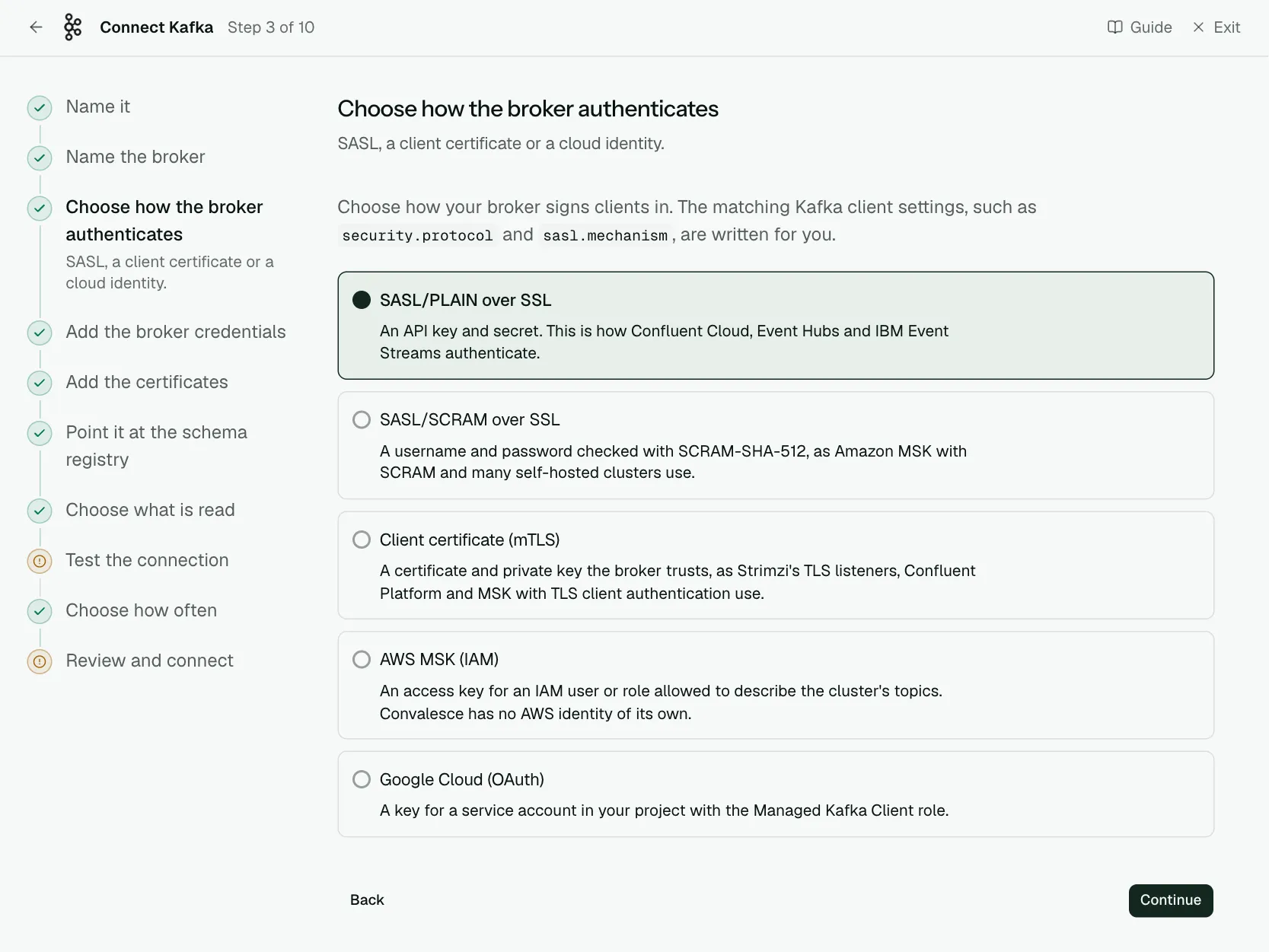The height and width of the screenshot is (952, 1269).
Task: Click the Kafka logo icon
Action: coord(72,27)
